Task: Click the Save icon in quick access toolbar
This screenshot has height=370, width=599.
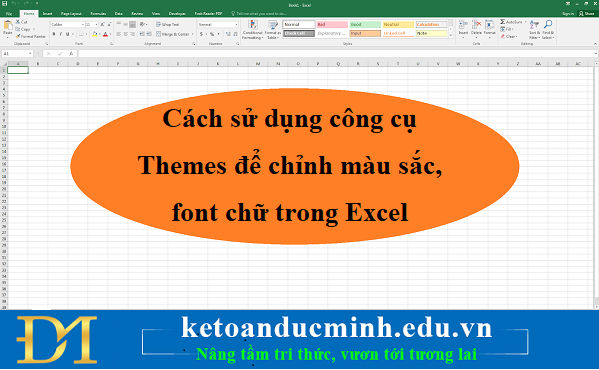Action: pos(5,3)
